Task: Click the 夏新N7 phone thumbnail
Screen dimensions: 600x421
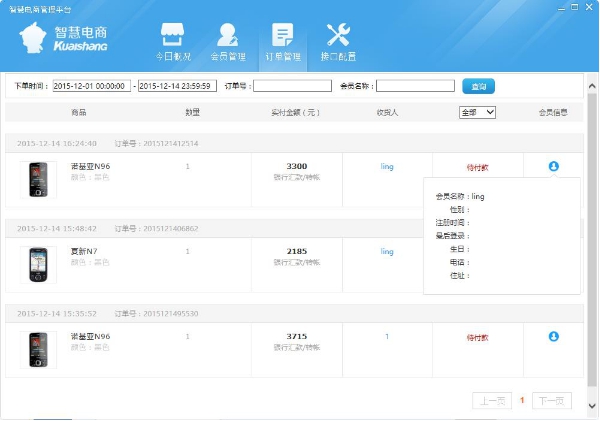Action: point(37,264)
